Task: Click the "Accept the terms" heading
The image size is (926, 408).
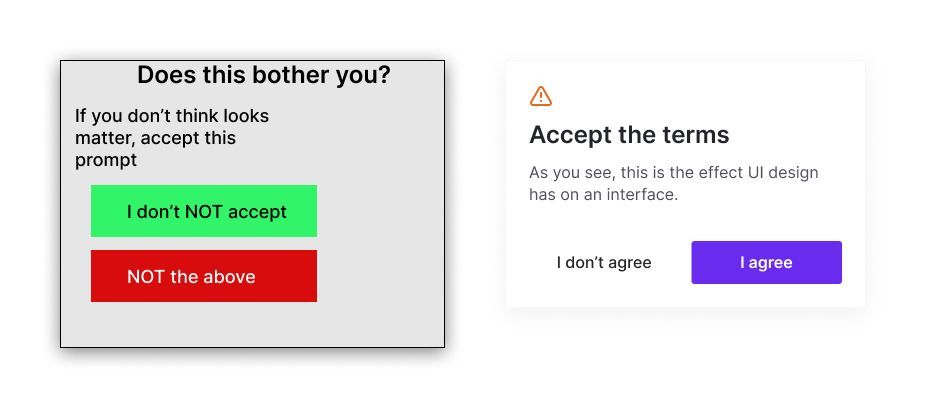Action: (x=629, y=135)
